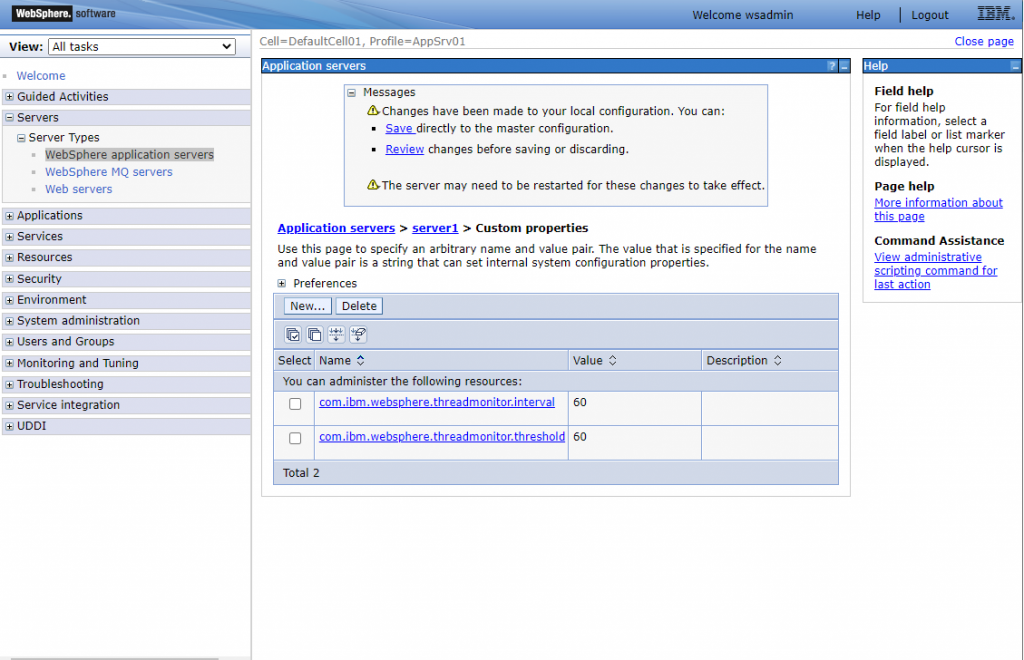
Task: Sort by Name column arrows
Action: [360, 360]
